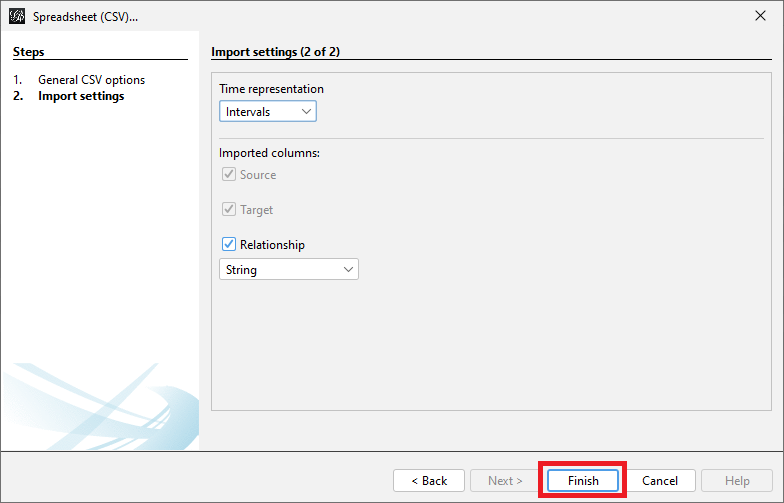
Task: Uncheck the Relationship column checkbox
Action: click(229, 245)
